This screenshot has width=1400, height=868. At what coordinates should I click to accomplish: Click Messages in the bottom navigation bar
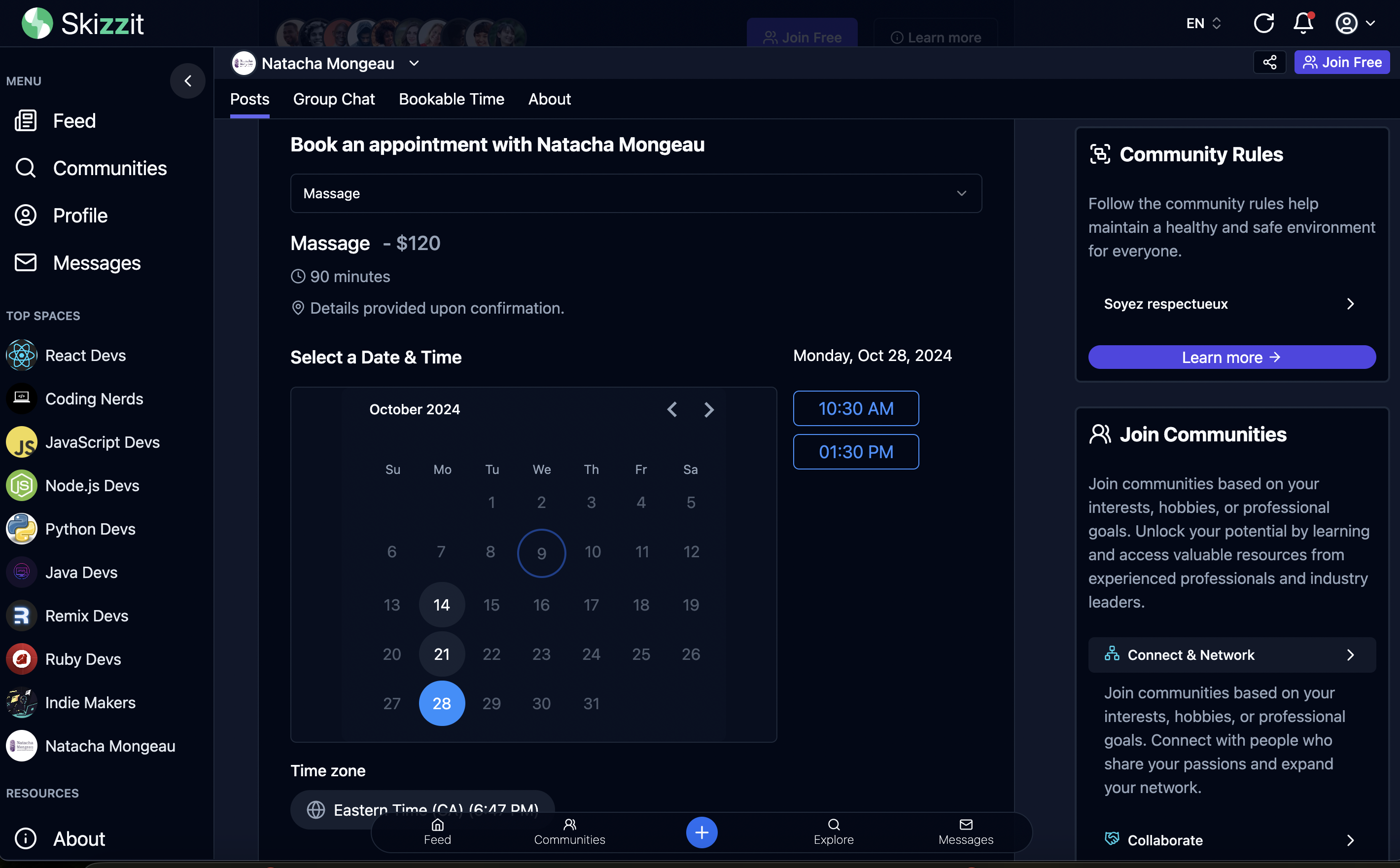coord(966,832)
